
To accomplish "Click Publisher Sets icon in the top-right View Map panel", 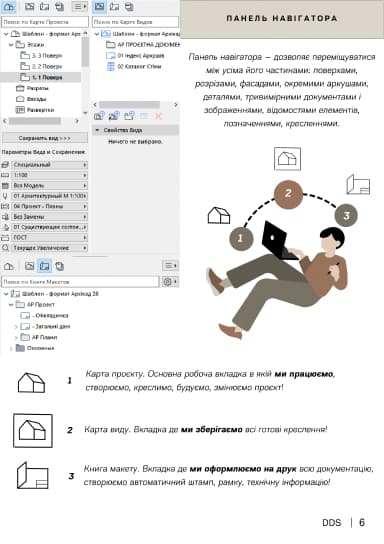I will click(x=129, y=7).
